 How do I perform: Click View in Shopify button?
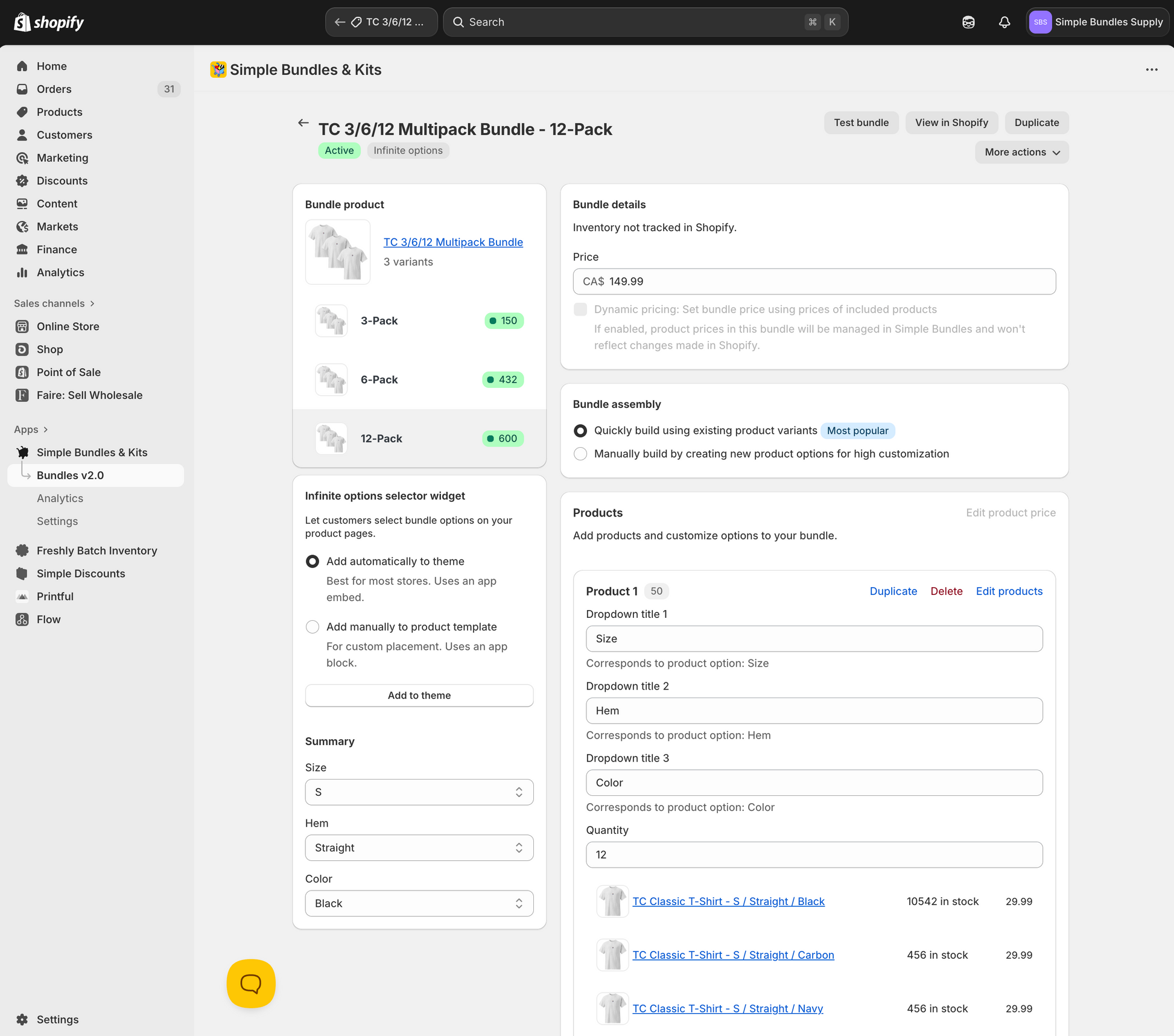point(951,122)
